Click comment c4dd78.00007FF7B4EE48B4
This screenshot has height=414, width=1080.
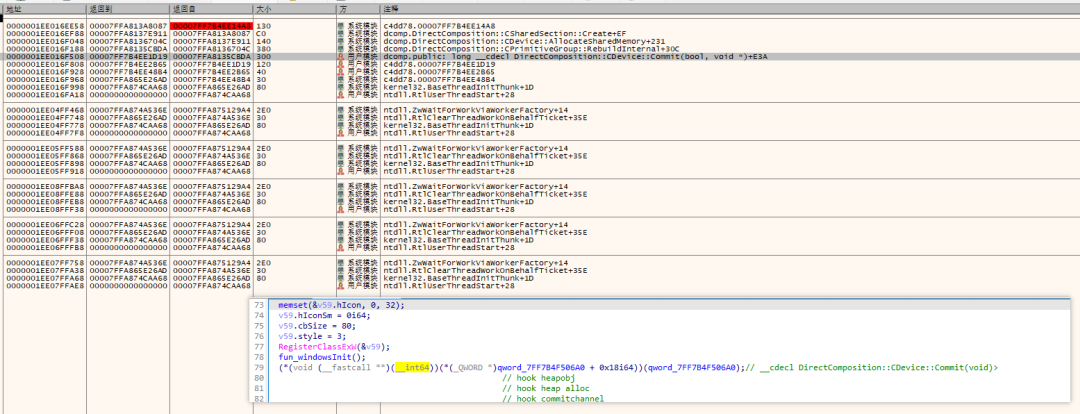tap(439, 79)
